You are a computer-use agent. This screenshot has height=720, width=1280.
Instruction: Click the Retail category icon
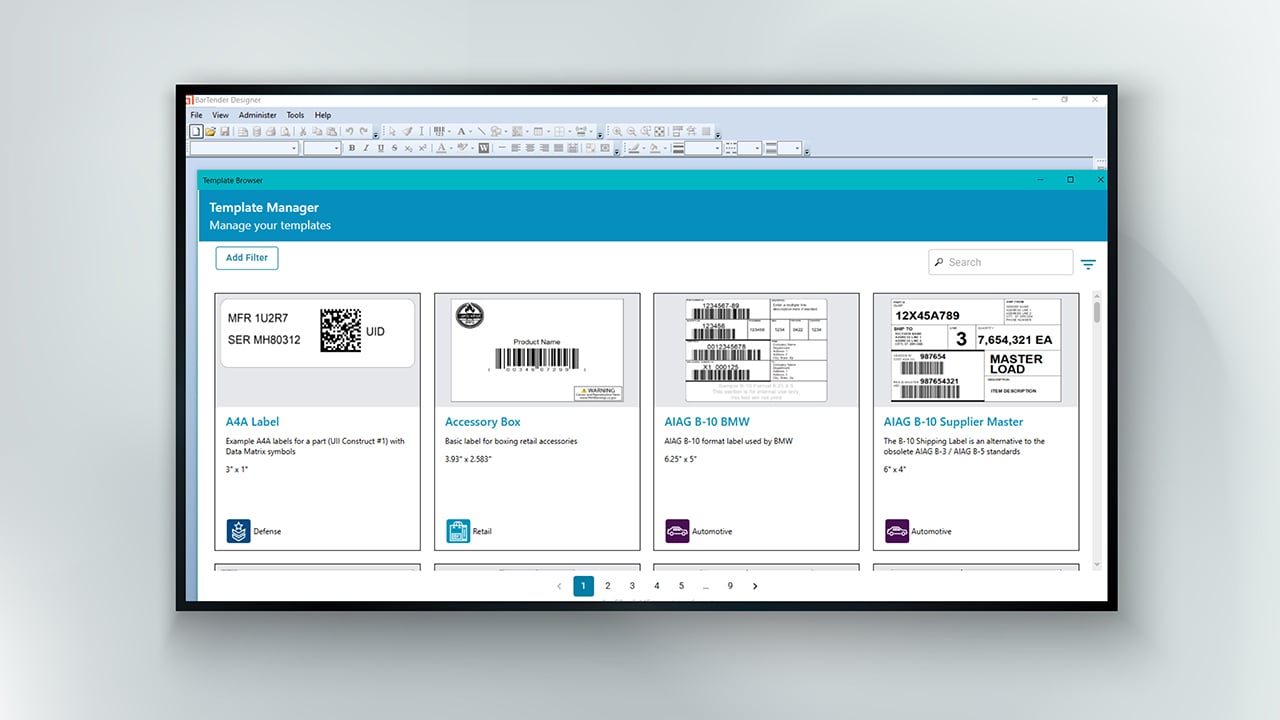coord(458,531)
